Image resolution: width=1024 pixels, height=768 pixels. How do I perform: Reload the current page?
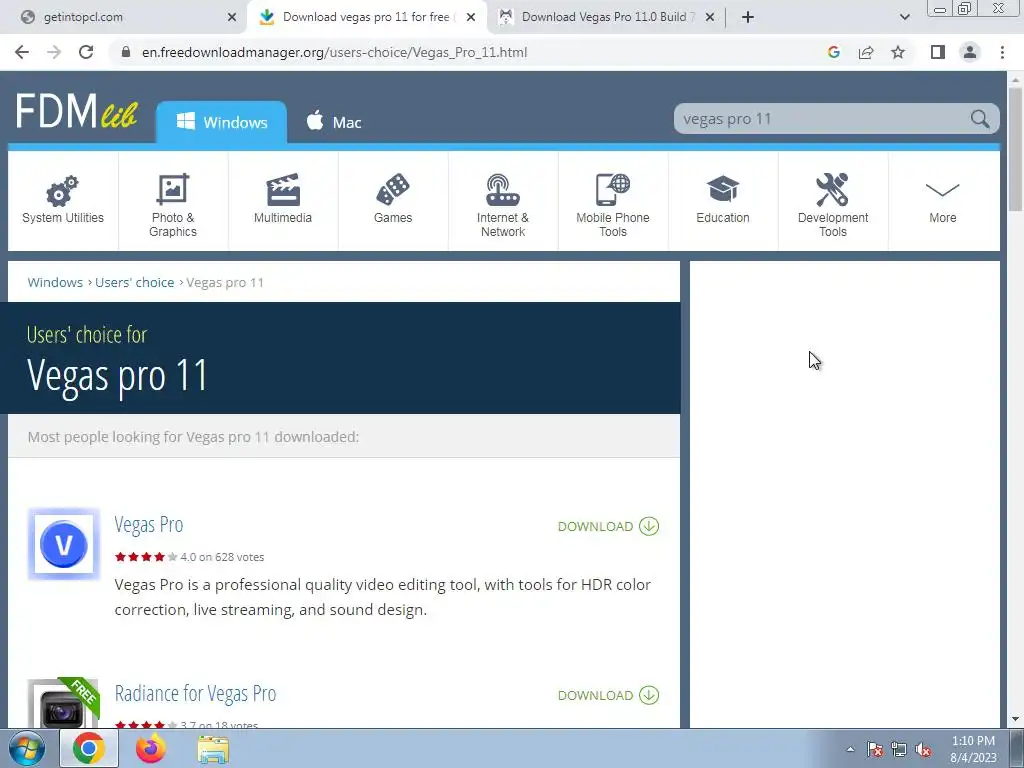(86, 52)
